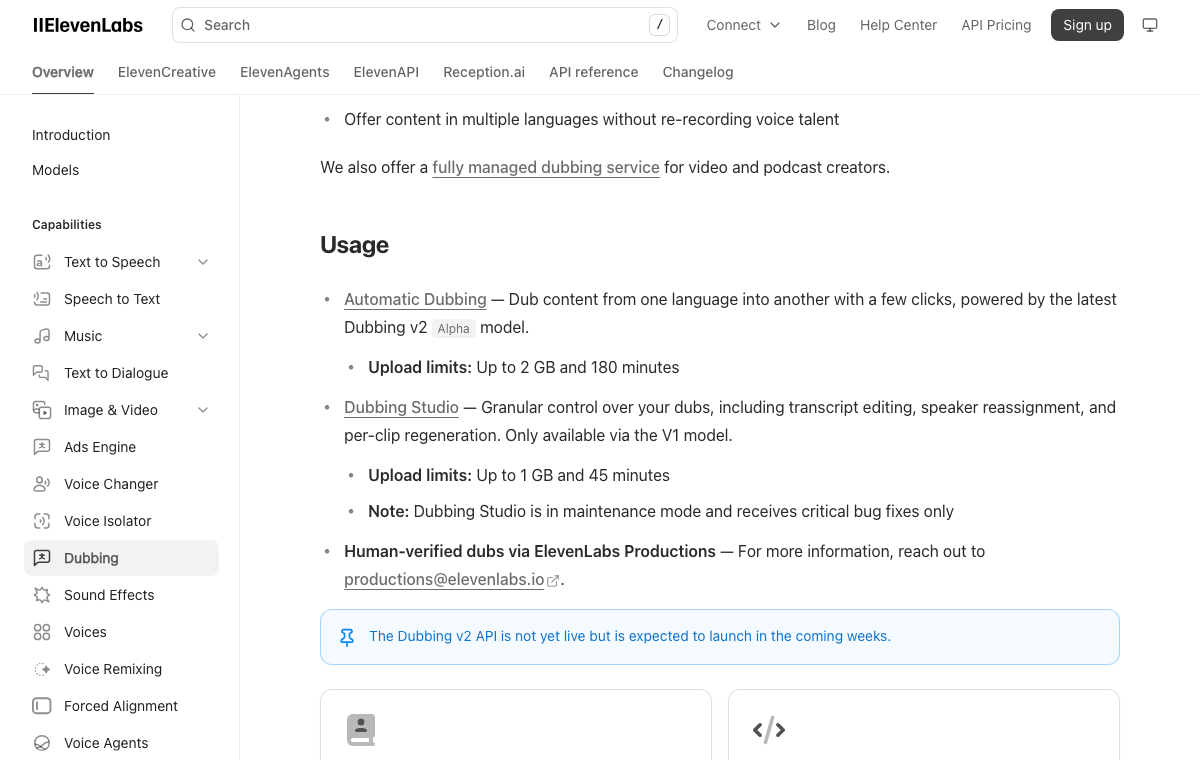Open the Reception.ai tab

pos(484,72)
